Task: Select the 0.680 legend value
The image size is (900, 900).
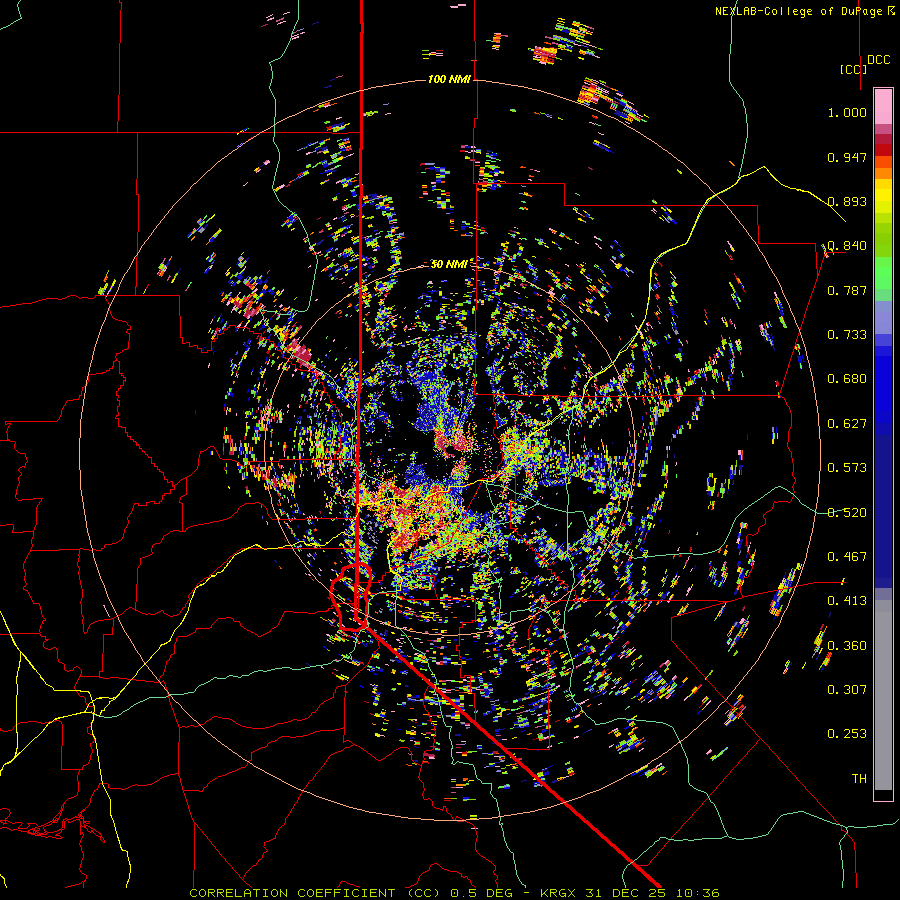Action: tap(847, 379)
